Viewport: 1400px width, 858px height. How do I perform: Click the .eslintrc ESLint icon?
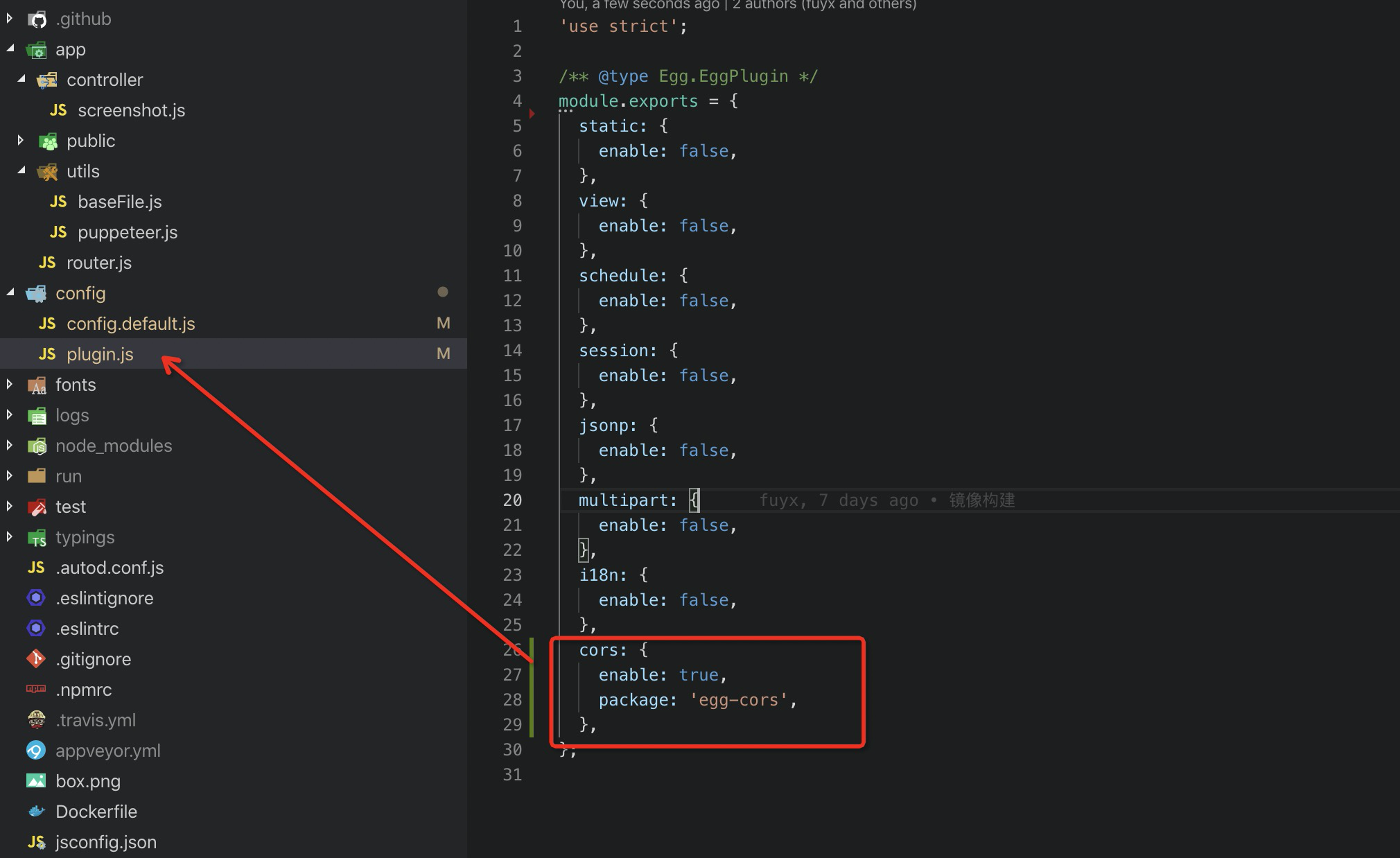36,629
